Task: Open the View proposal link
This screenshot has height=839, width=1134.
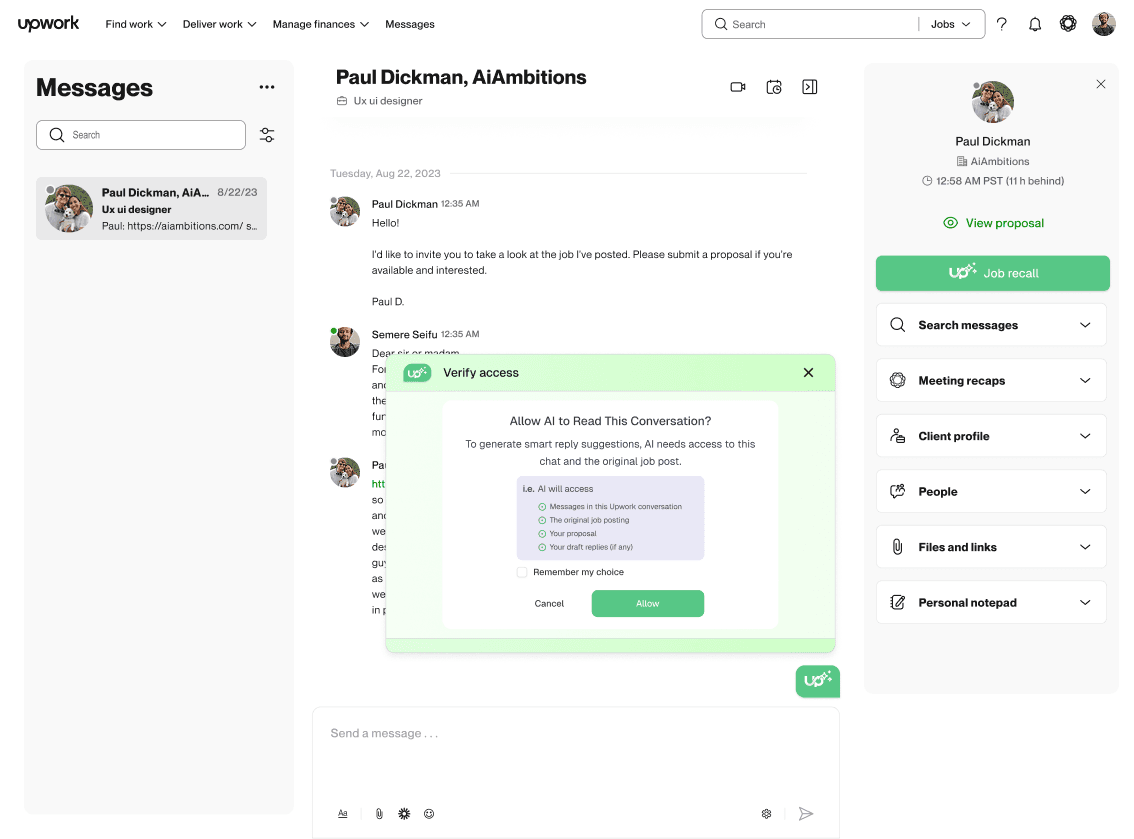Action: (993, 223)
